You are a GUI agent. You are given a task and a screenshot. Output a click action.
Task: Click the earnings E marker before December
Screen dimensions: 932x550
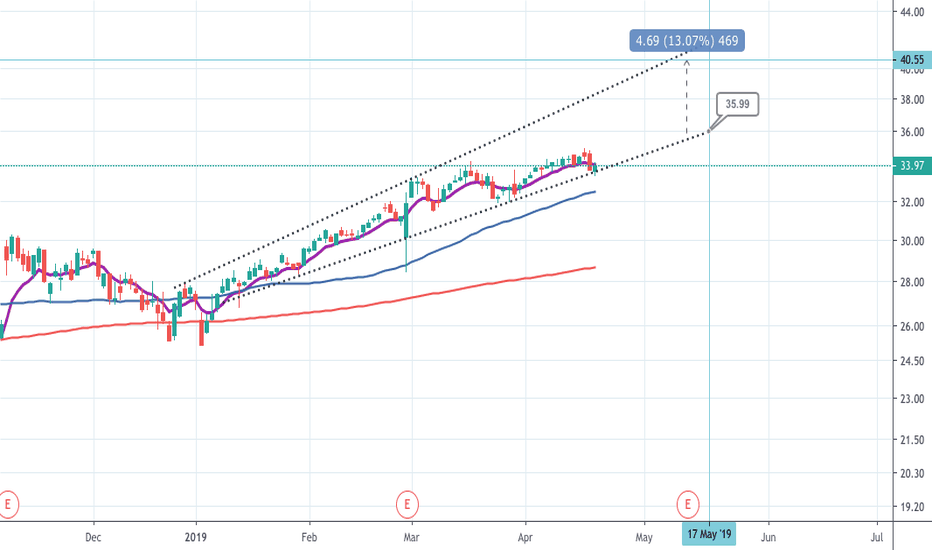8,504
